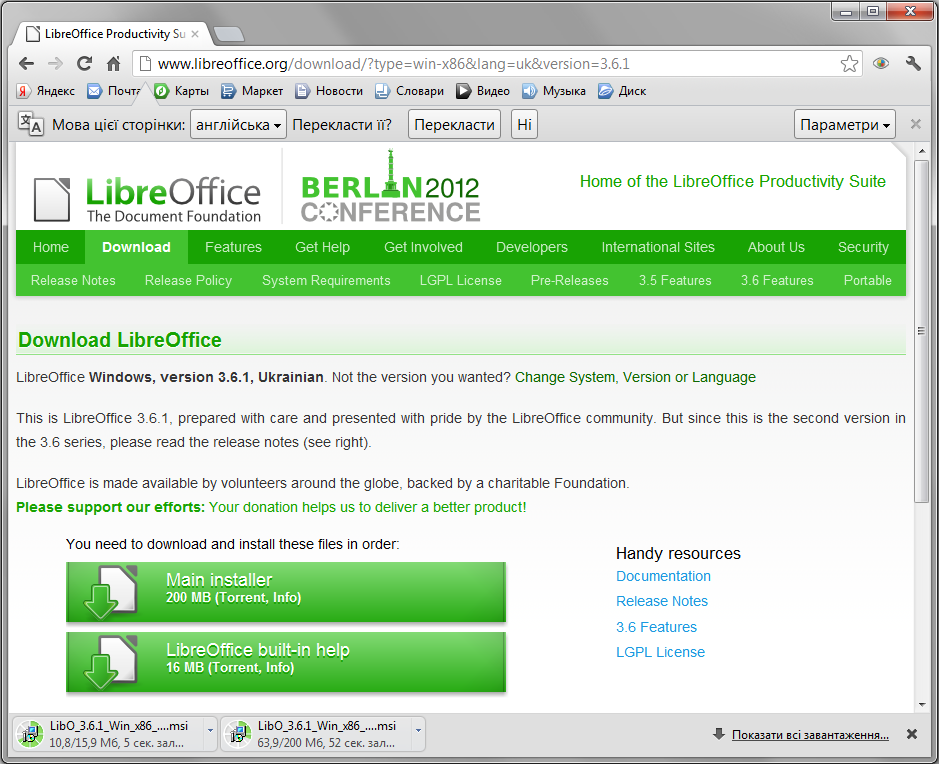Decline translation with the Ні button

pyautogui.click(x=525, y=125)
